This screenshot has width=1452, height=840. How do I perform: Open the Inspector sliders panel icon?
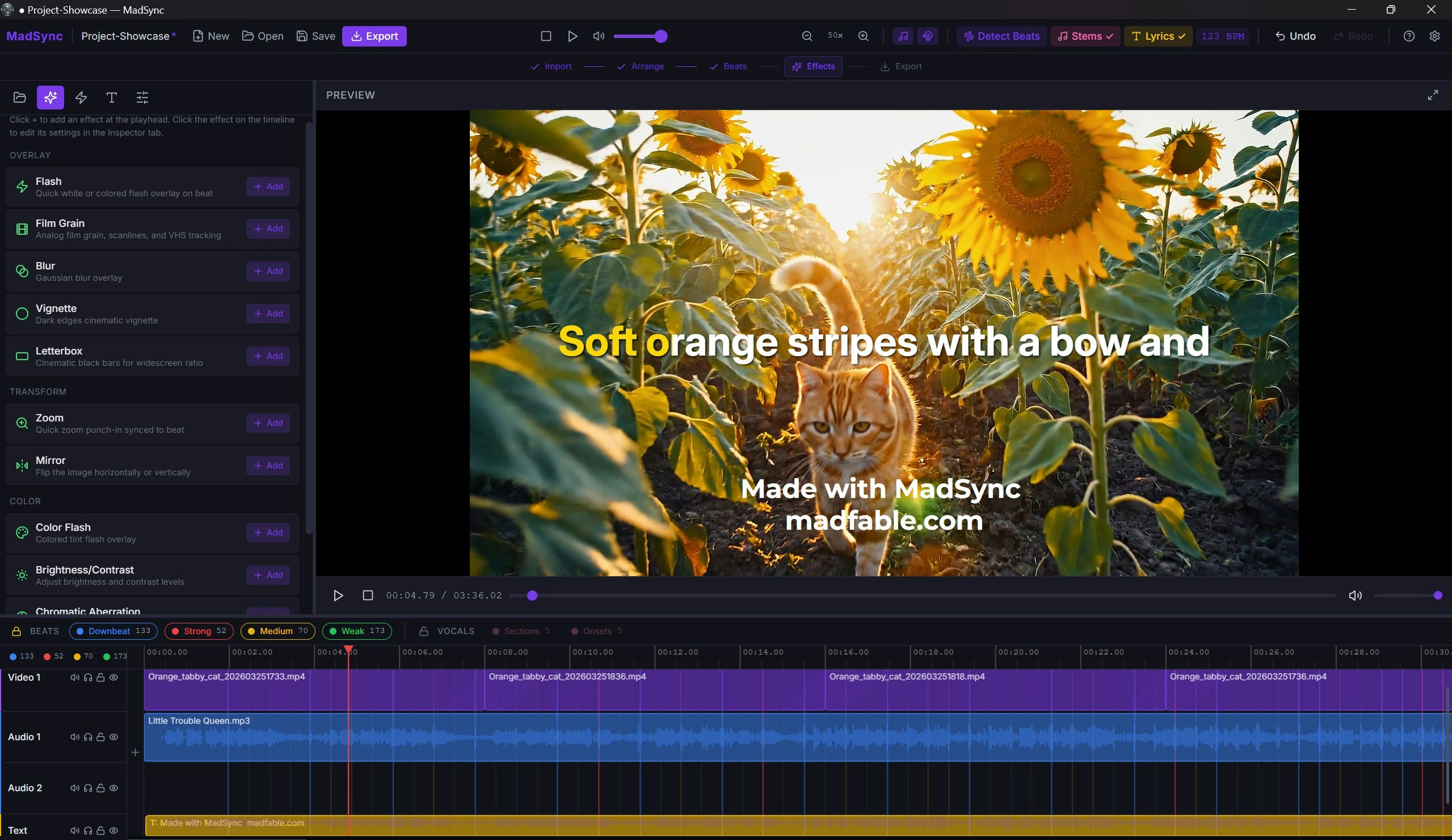(x=142, y=98)
